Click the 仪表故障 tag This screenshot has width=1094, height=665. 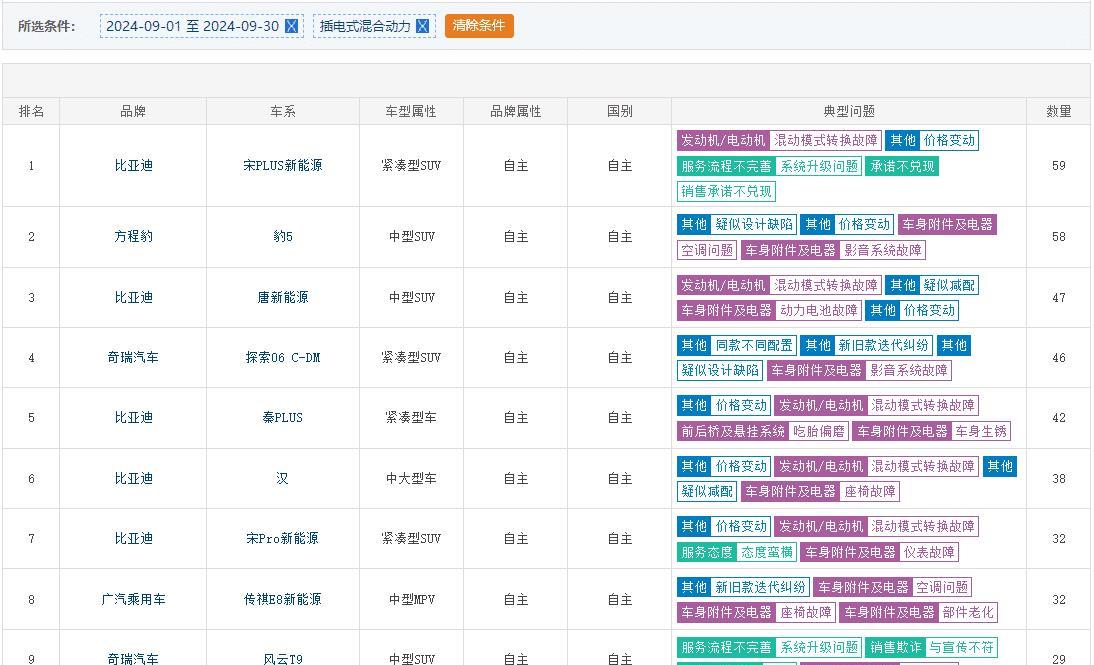(x=929, y=552)
